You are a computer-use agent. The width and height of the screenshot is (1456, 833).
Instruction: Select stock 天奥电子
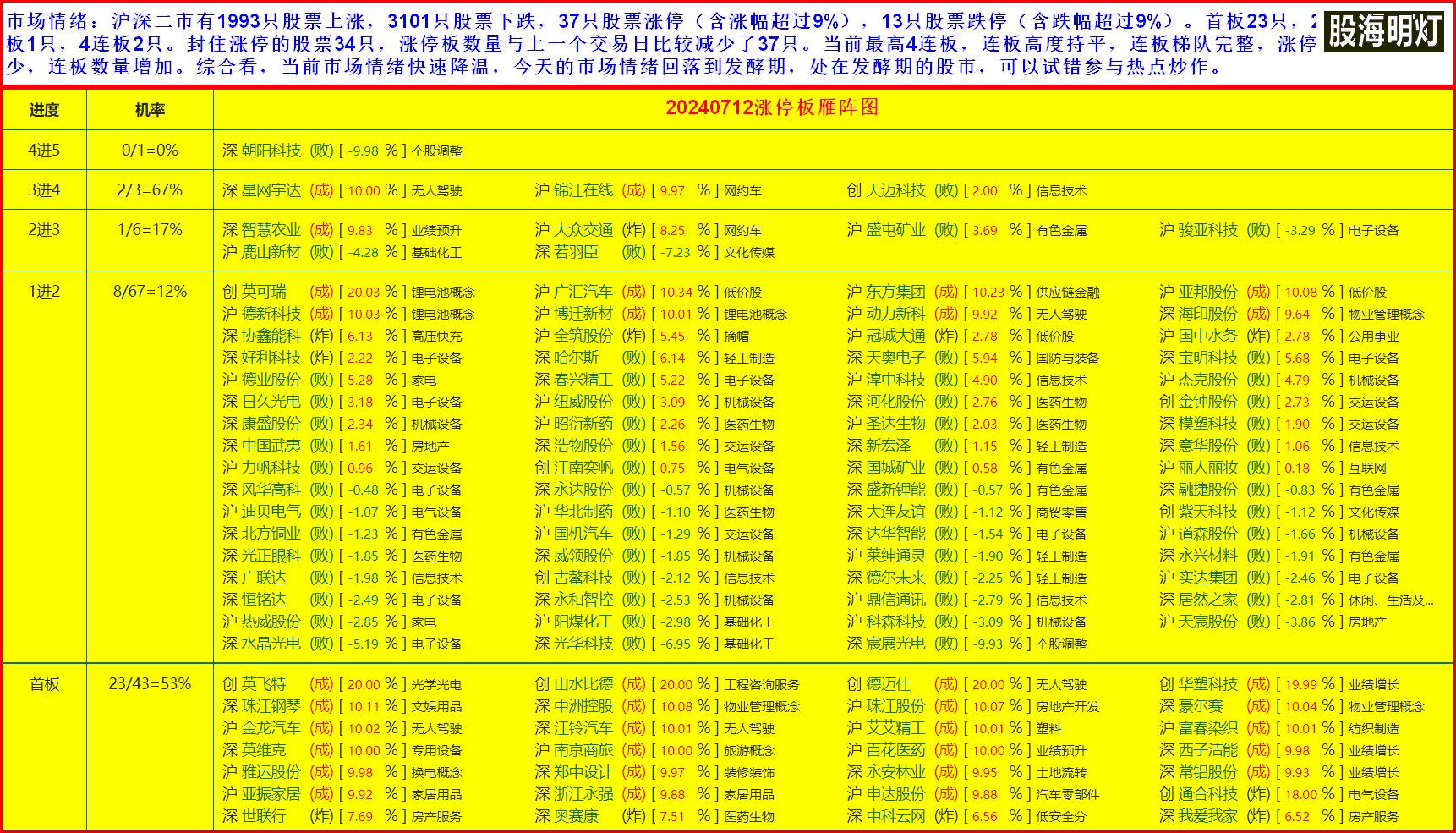point(895,358)
